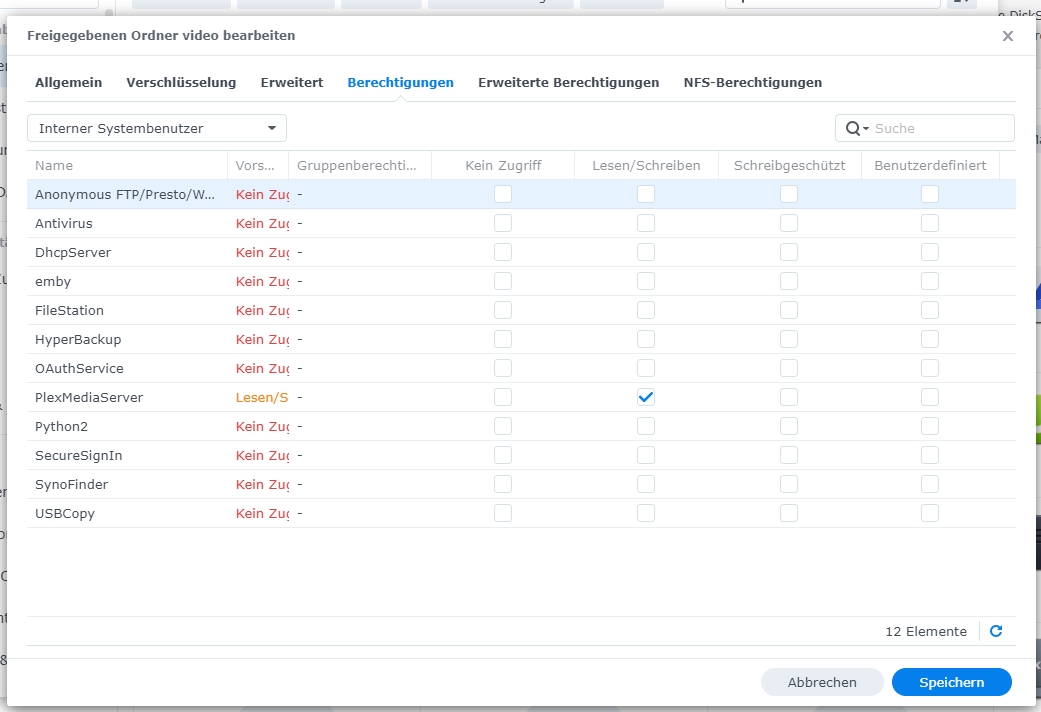Select the emby user name

coord(53,281)
